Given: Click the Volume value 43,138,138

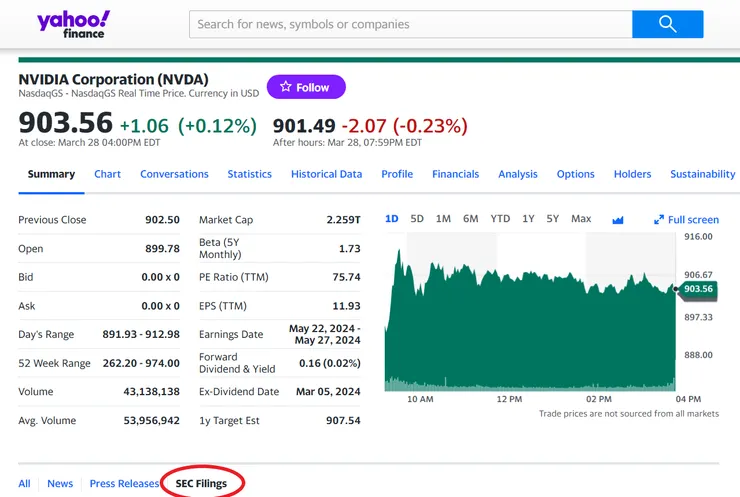Looking at the screenshot, I should coord(151,392).
